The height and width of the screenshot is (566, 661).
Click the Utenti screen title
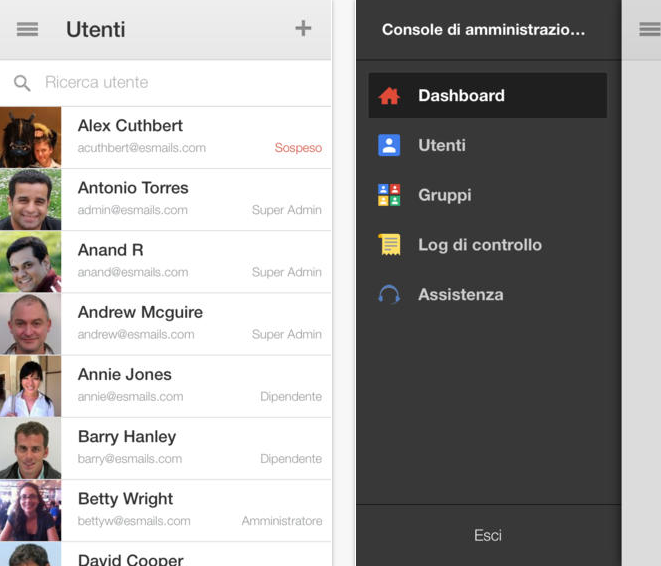click(96, 30)
